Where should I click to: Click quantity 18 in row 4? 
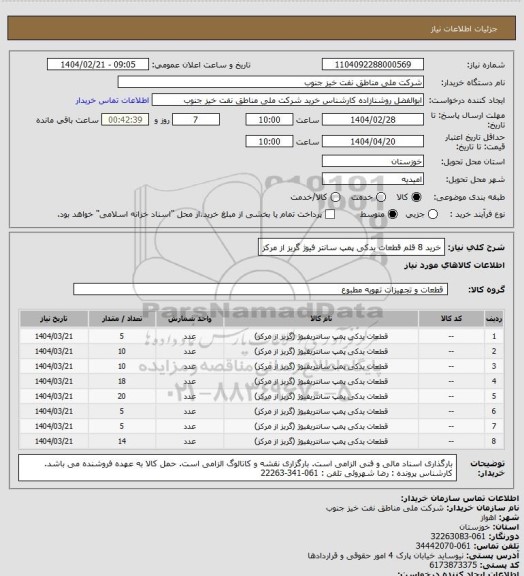click(x=122, y=382)
